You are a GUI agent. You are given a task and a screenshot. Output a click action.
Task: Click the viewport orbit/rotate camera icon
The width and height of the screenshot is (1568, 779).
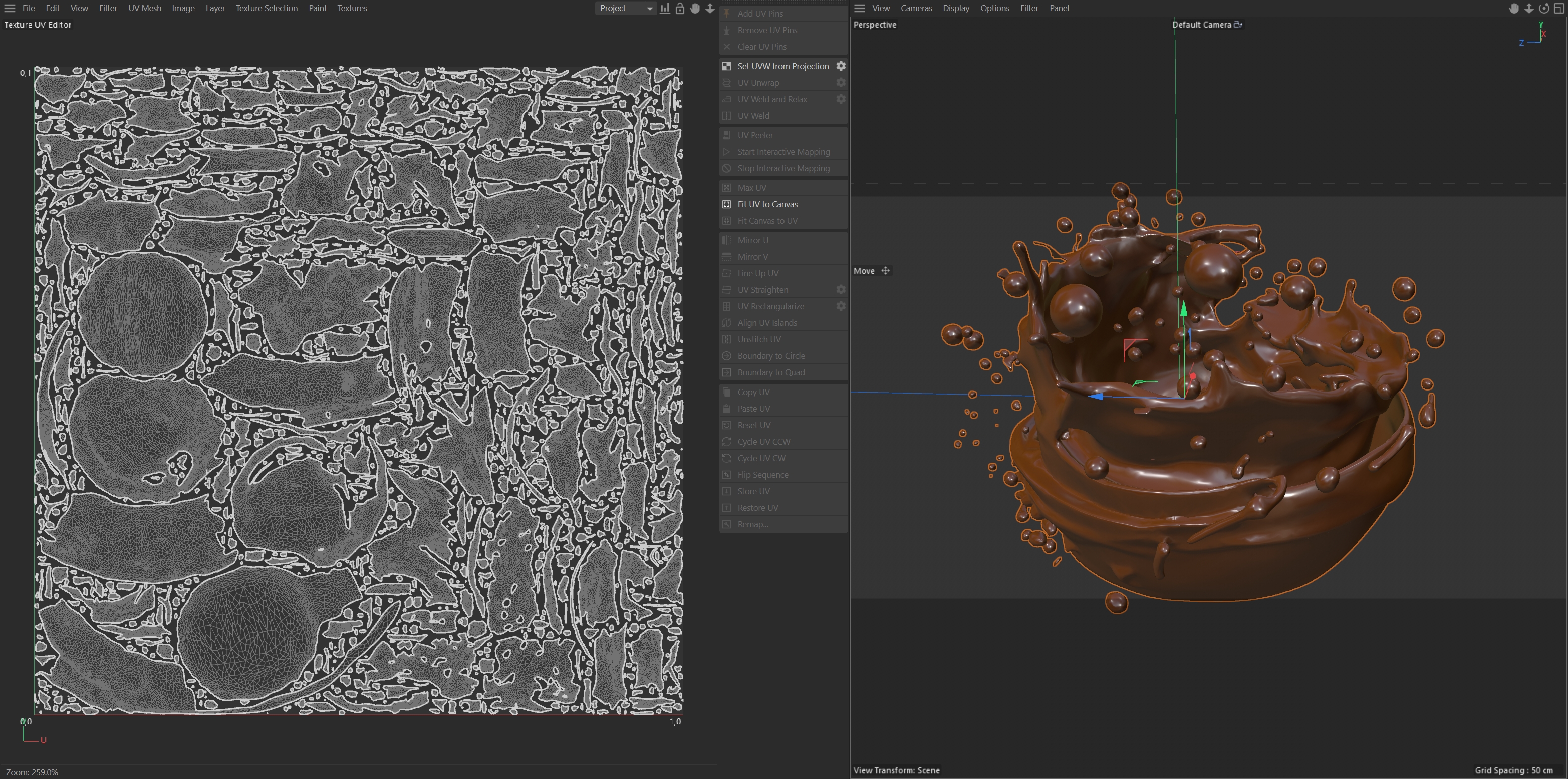coord(1543,8)
